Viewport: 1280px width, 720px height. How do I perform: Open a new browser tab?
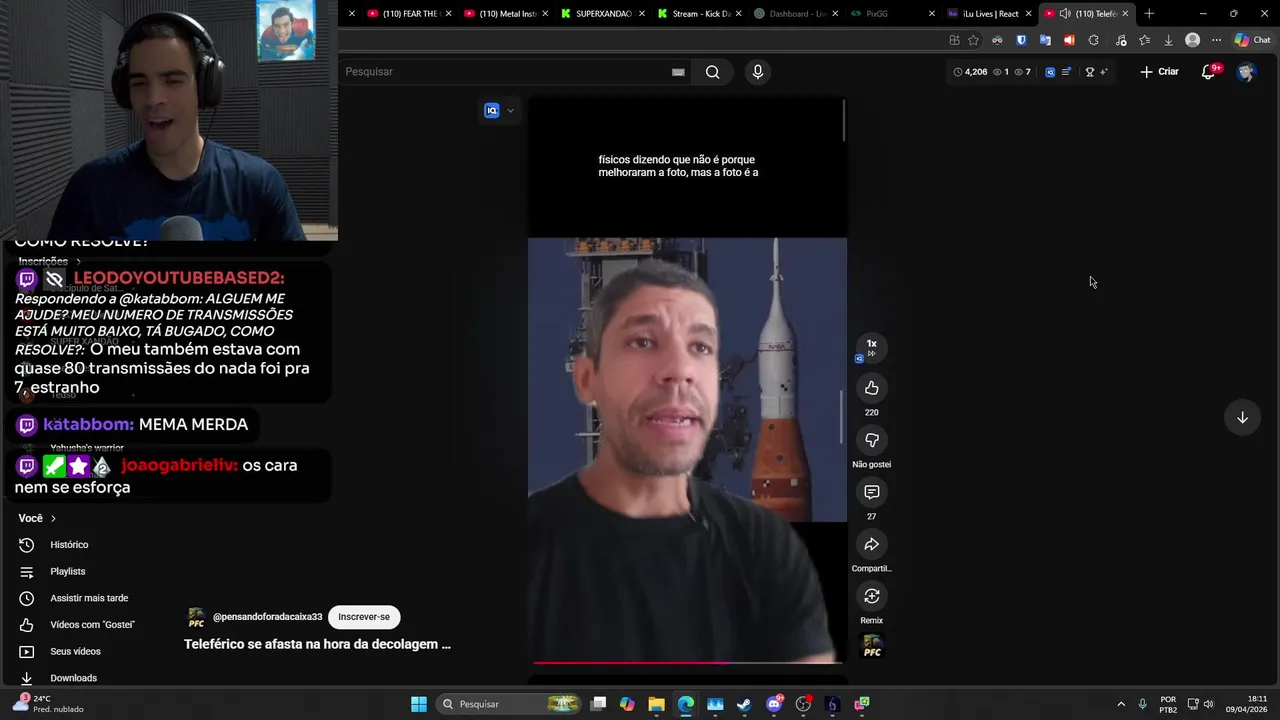pos(1149,14)
